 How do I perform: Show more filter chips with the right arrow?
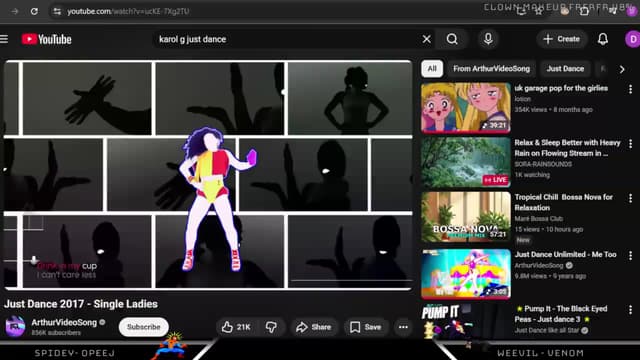pyautogui.click(x=622, y=69)
